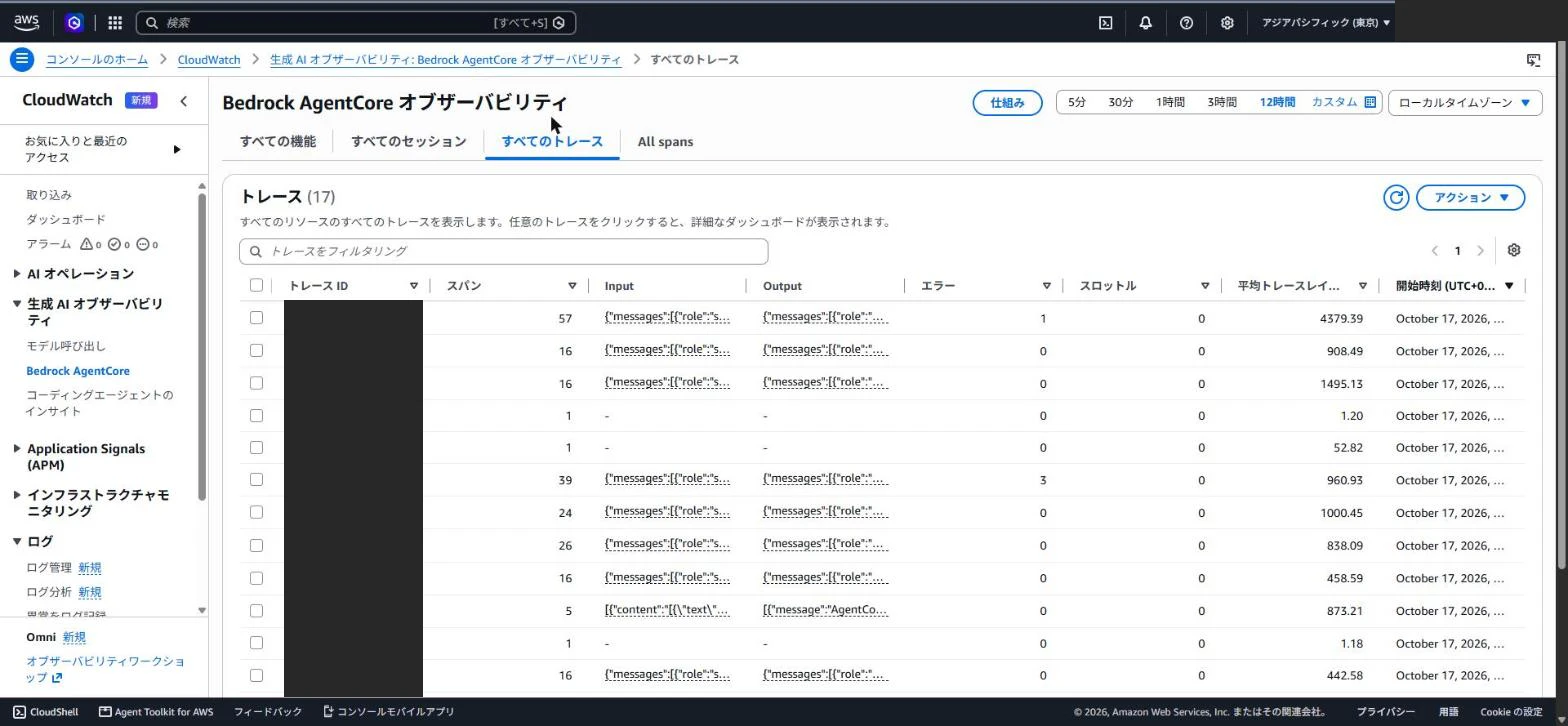Image resolution: width=1568 pixels, height=726 pixels.
Task: Refresh the traces table
Action: tap(1396, 197)
